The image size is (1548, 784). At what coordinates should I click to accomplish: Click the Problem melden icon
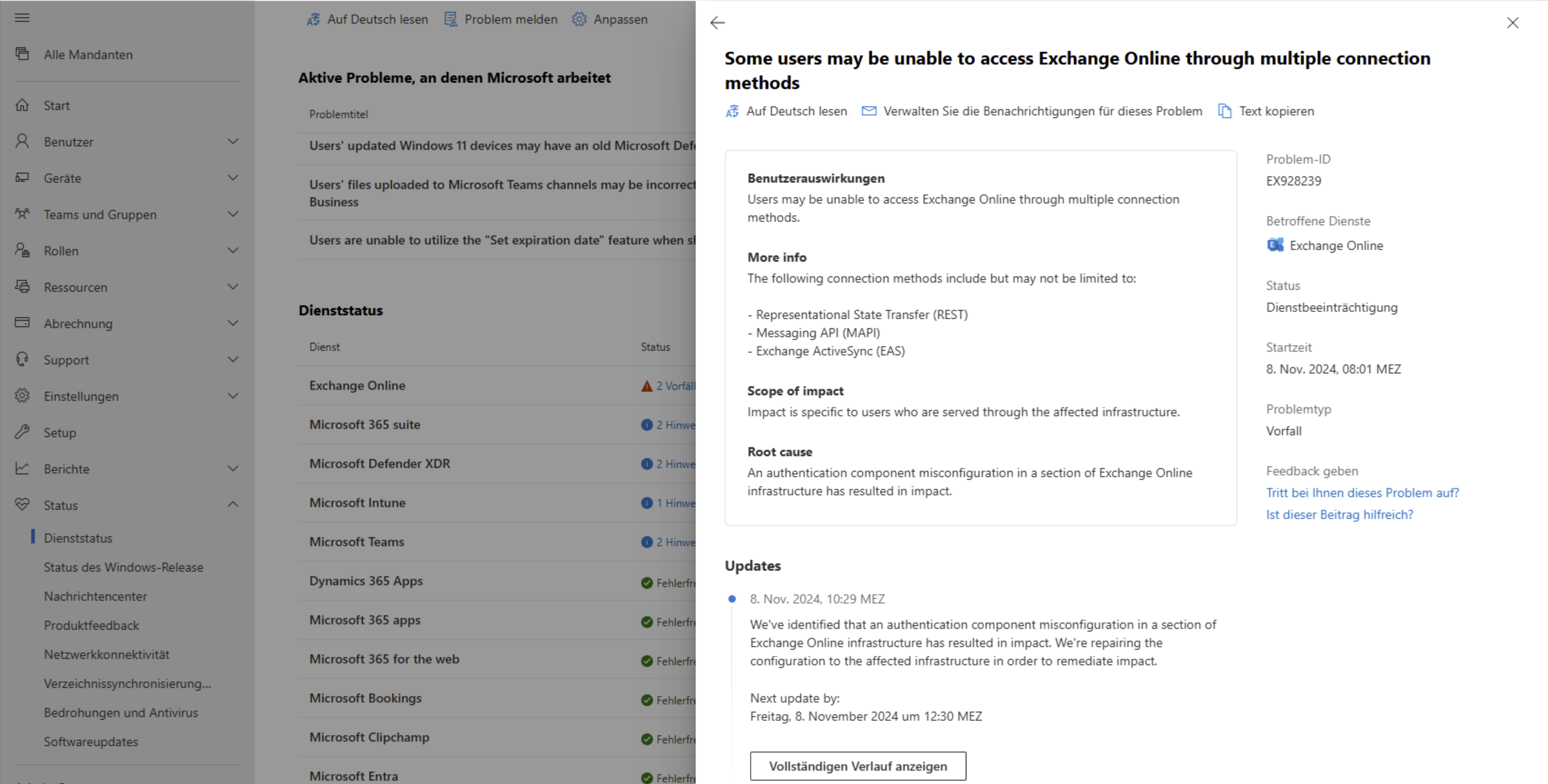coord(451,19)
